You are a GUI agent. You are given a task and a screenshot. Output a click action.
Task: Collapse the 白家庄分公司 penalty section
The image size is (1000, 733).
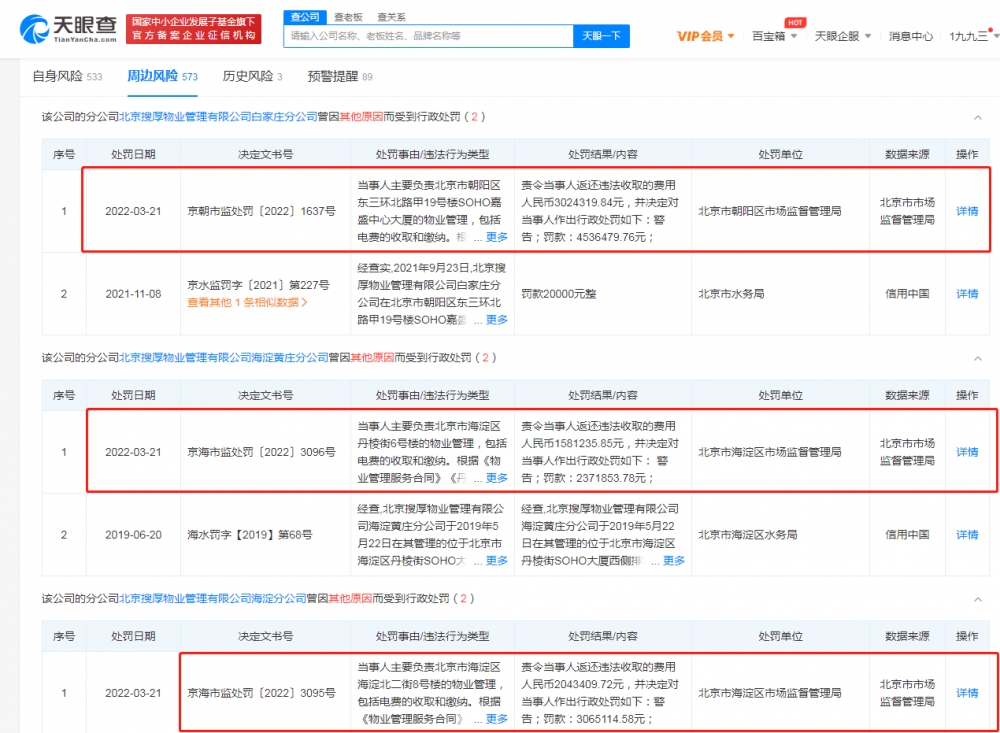[978, 117]
